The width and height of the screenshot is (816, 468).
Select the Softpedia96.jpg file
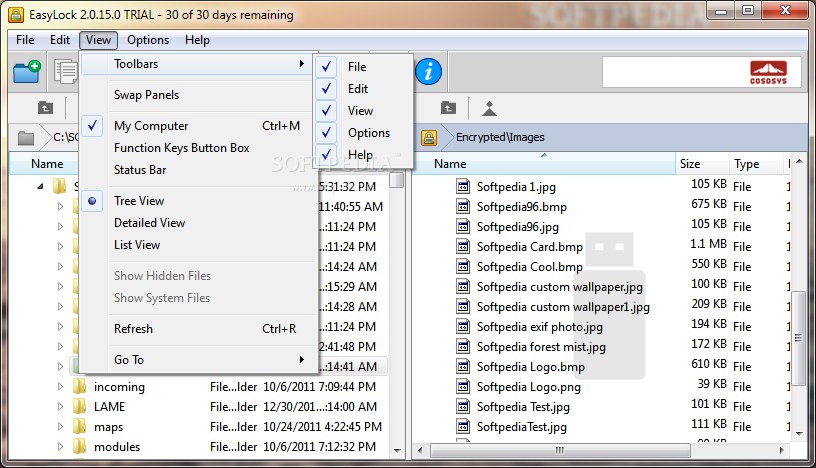click(x=518, y=226)
